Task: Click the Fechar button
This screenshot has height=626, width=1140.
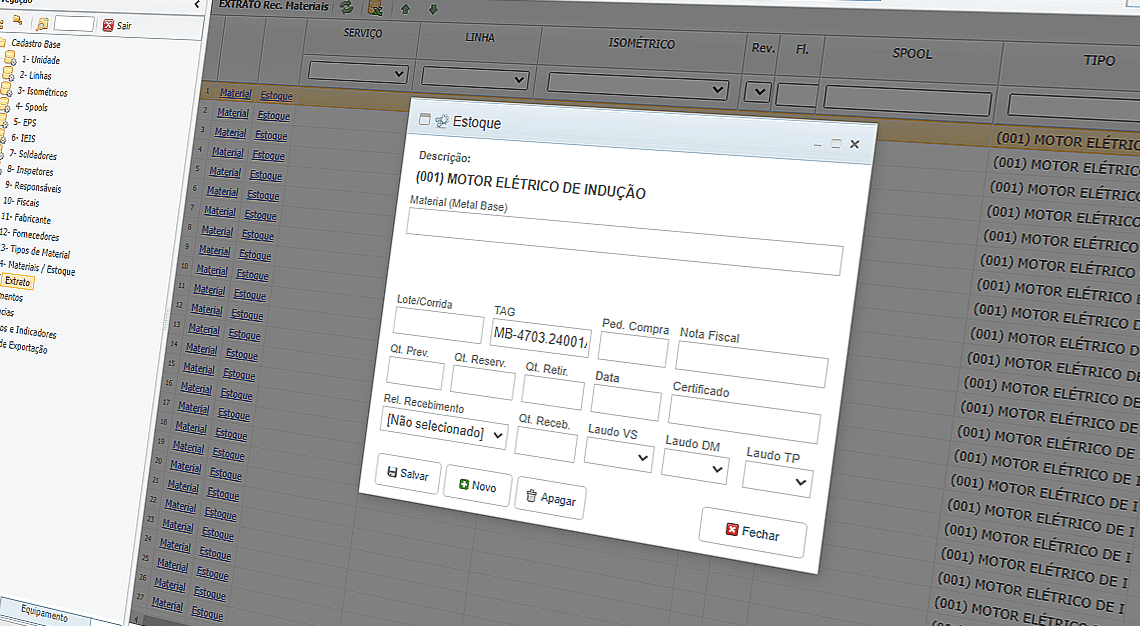Action: tap(752, 533)
